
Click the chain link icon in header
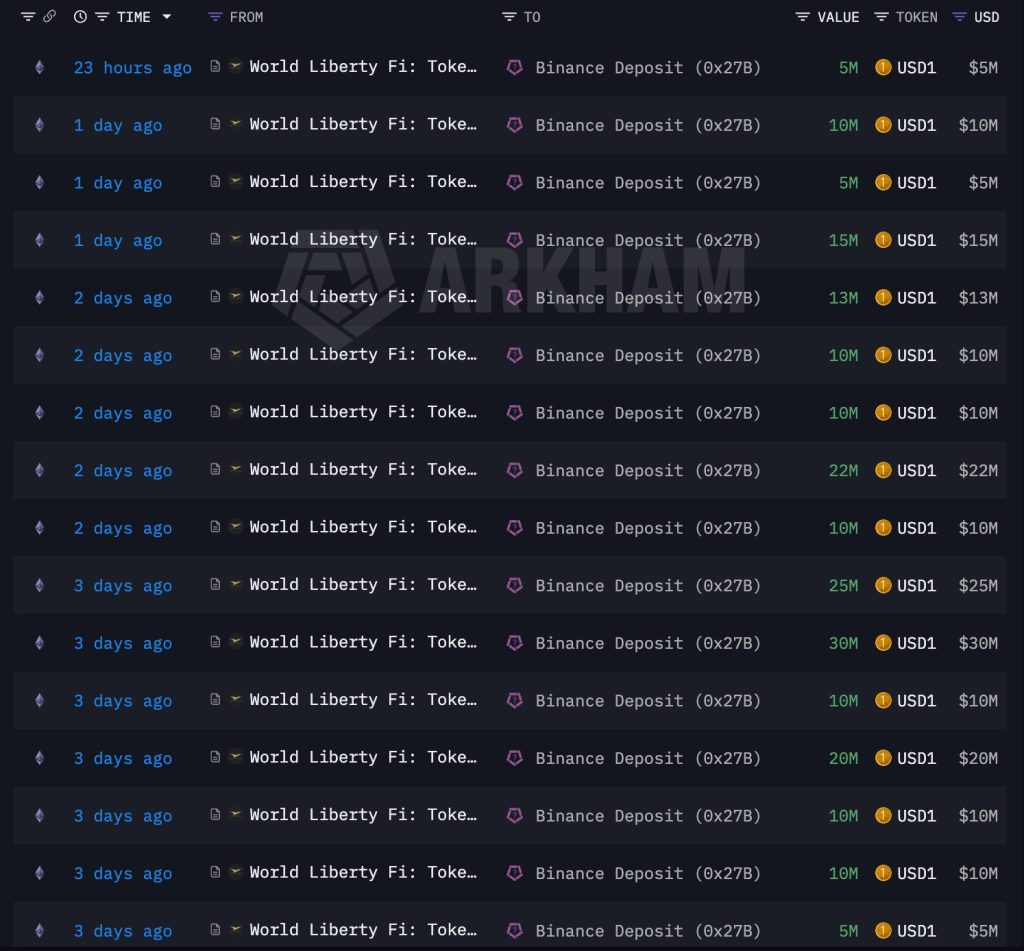click(50, 17)
